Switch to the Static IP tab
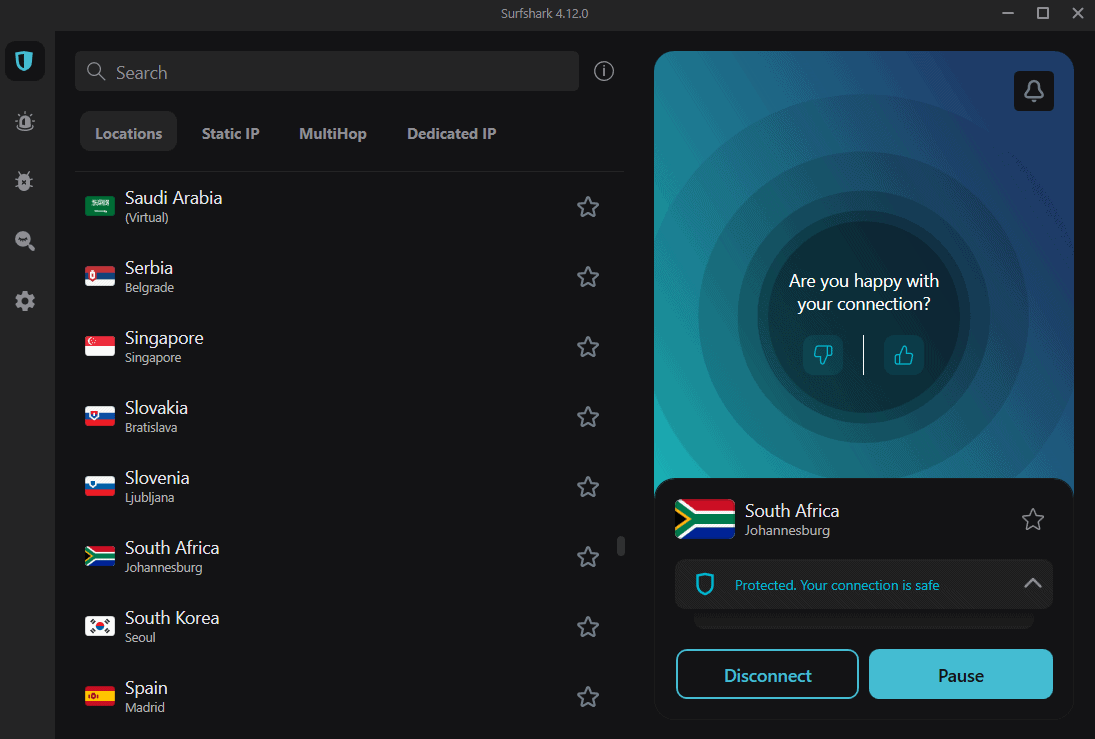 (x=230, y=133)
